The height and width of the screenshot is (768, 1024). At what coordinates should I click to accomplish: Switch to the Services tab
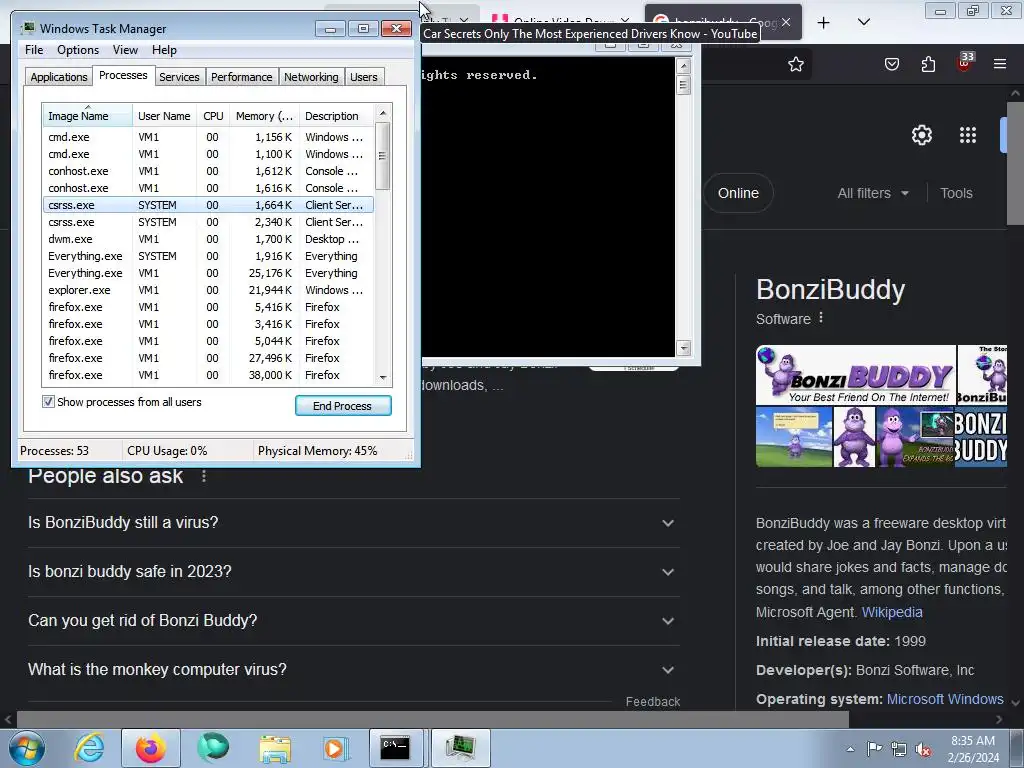tap(179, 77)
